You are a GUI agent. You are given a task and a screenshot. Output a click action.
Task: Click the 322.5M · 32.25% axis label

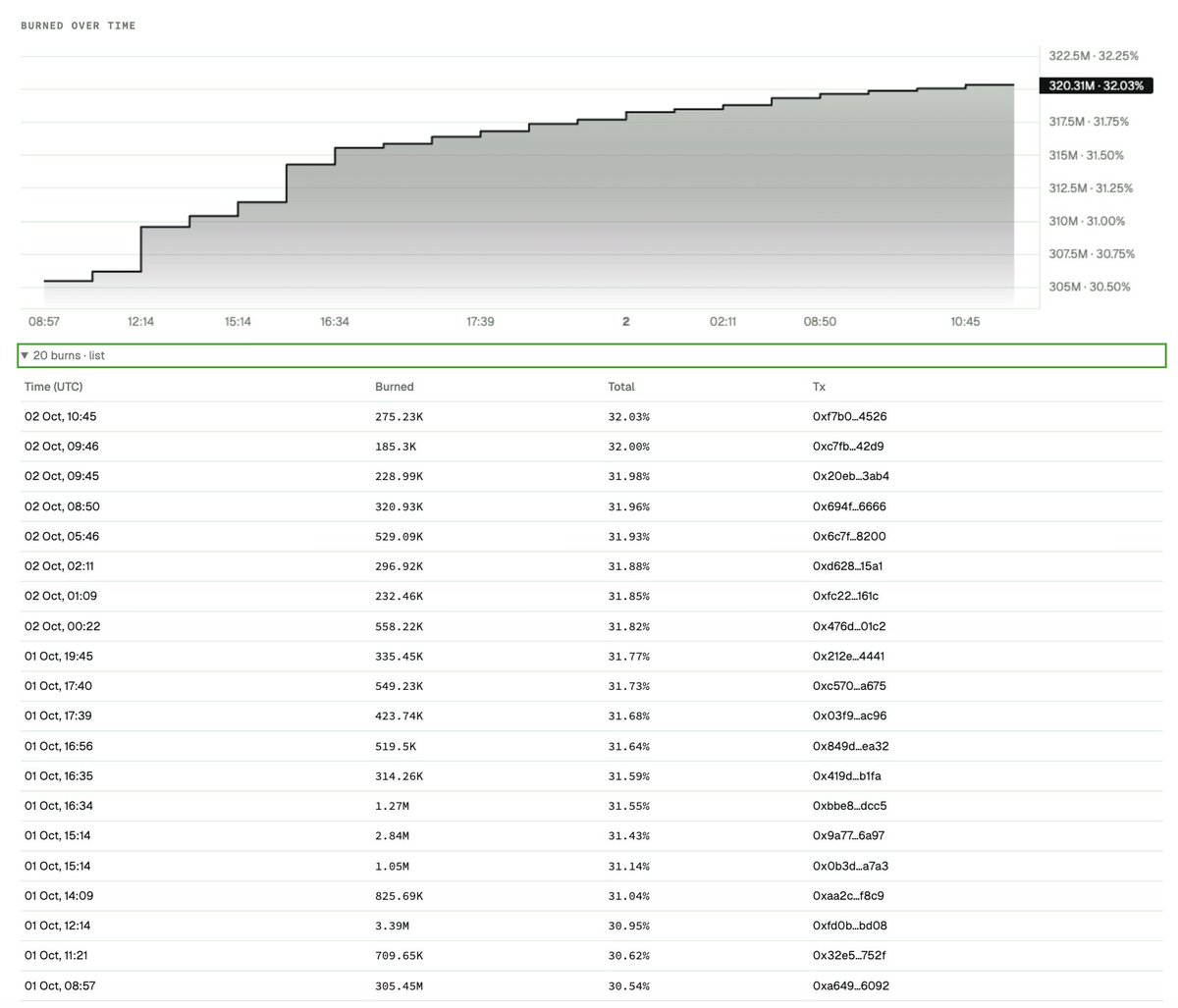[1095, 56]
